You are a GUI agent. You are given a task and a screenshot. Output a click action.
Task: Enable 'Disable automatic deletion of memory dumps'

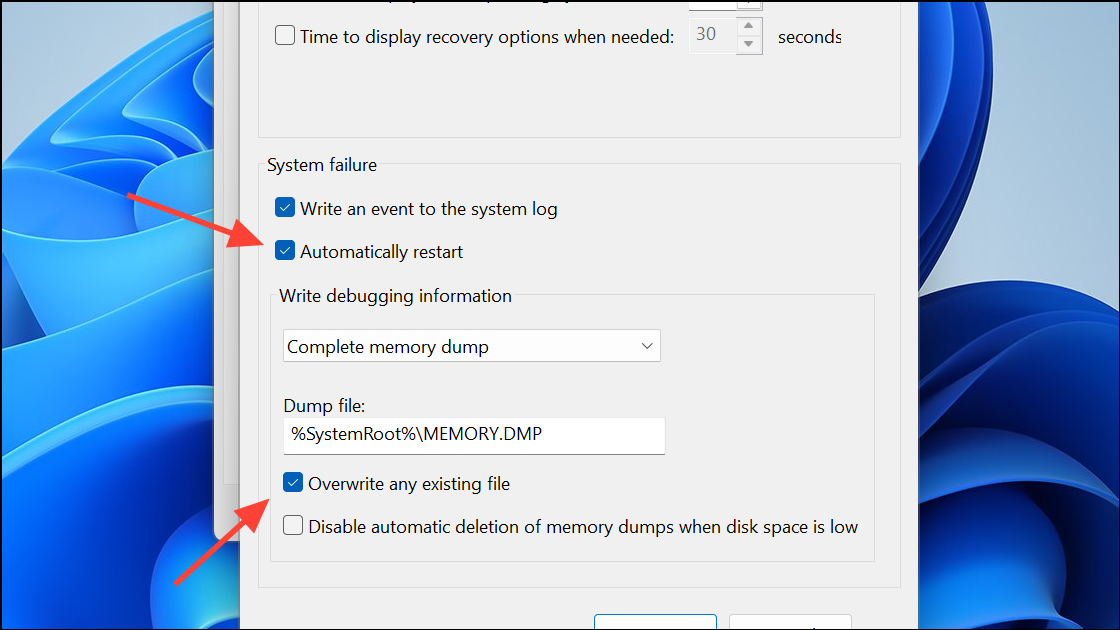point(293,526)
